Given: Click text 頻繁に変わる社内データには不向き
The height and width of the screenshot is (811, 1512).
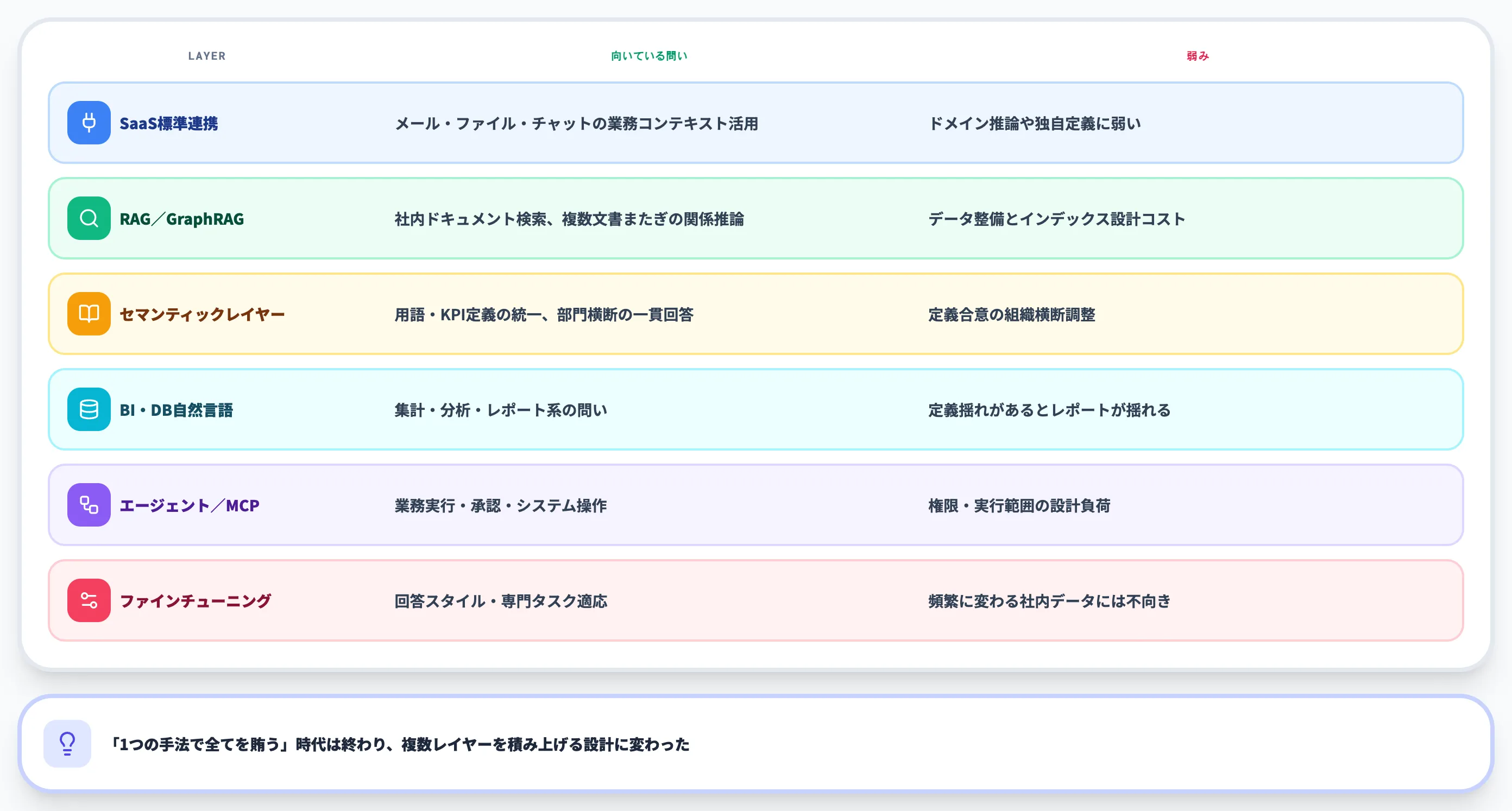Looking at the screenshot, I should (x=1049, y=601).
